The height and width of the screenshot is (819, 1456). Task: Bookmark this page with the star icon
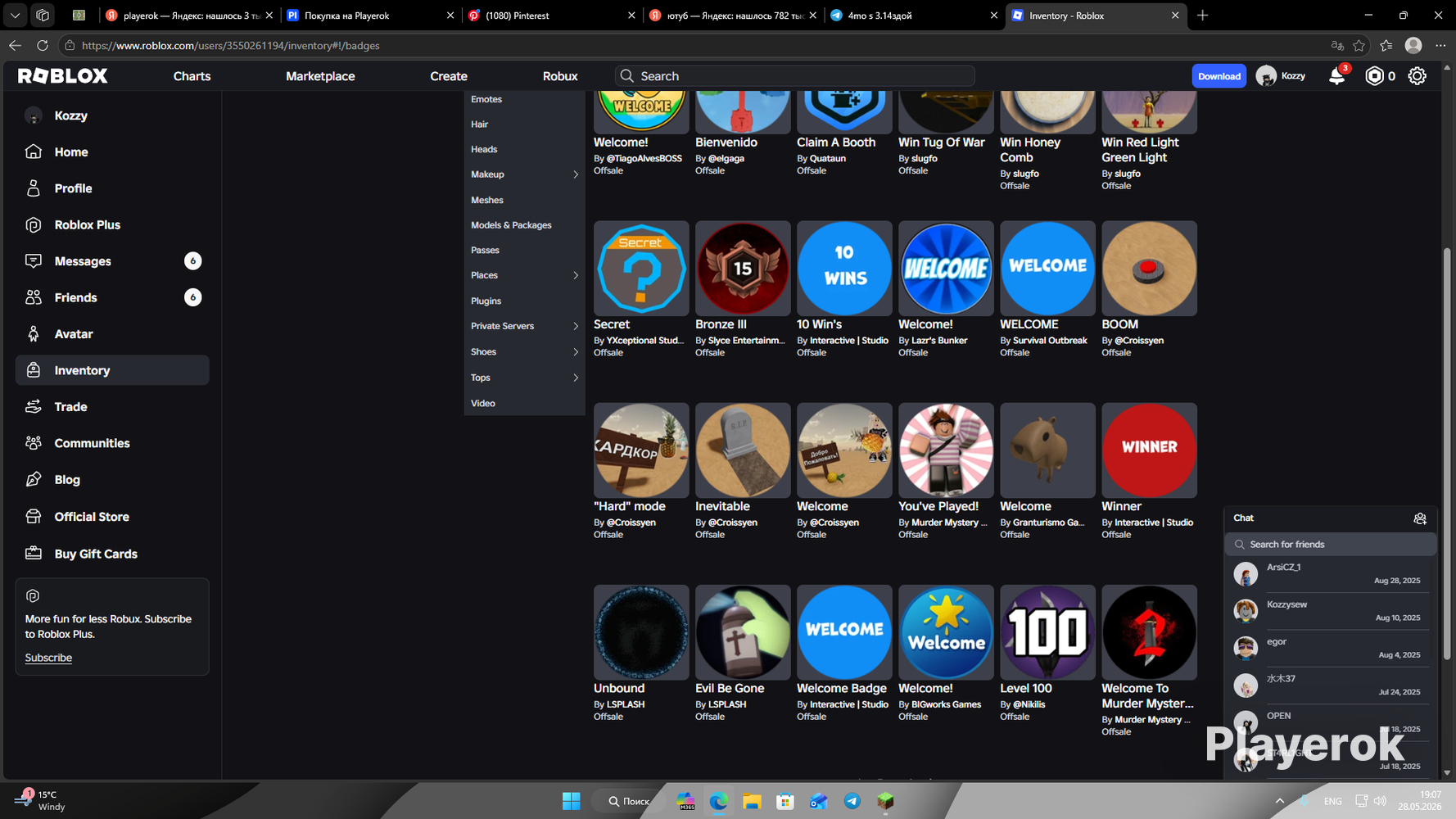(1359, 46)
